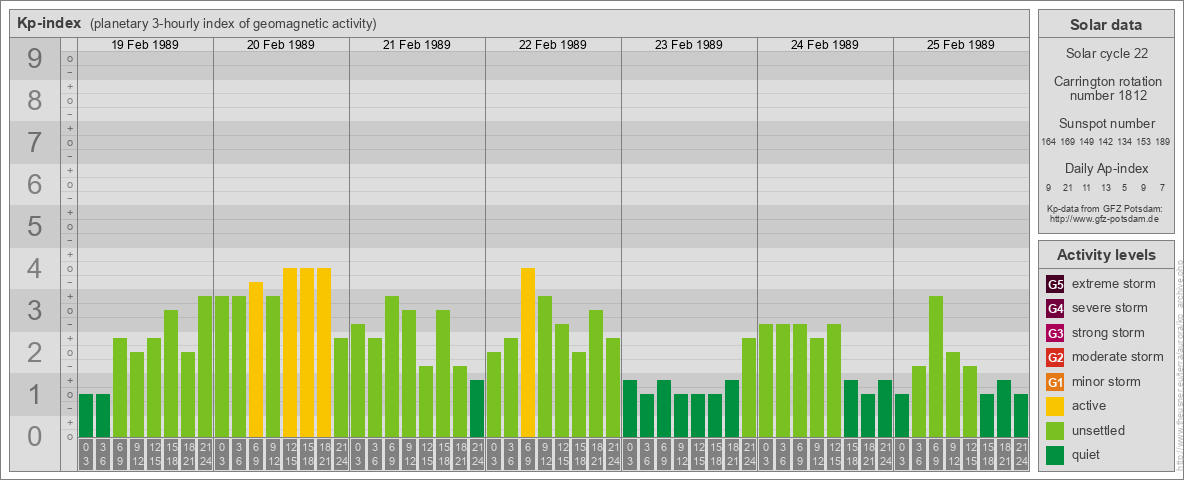
Task: Click the G3 strong storm legend icon
Action: [1055, 333]
